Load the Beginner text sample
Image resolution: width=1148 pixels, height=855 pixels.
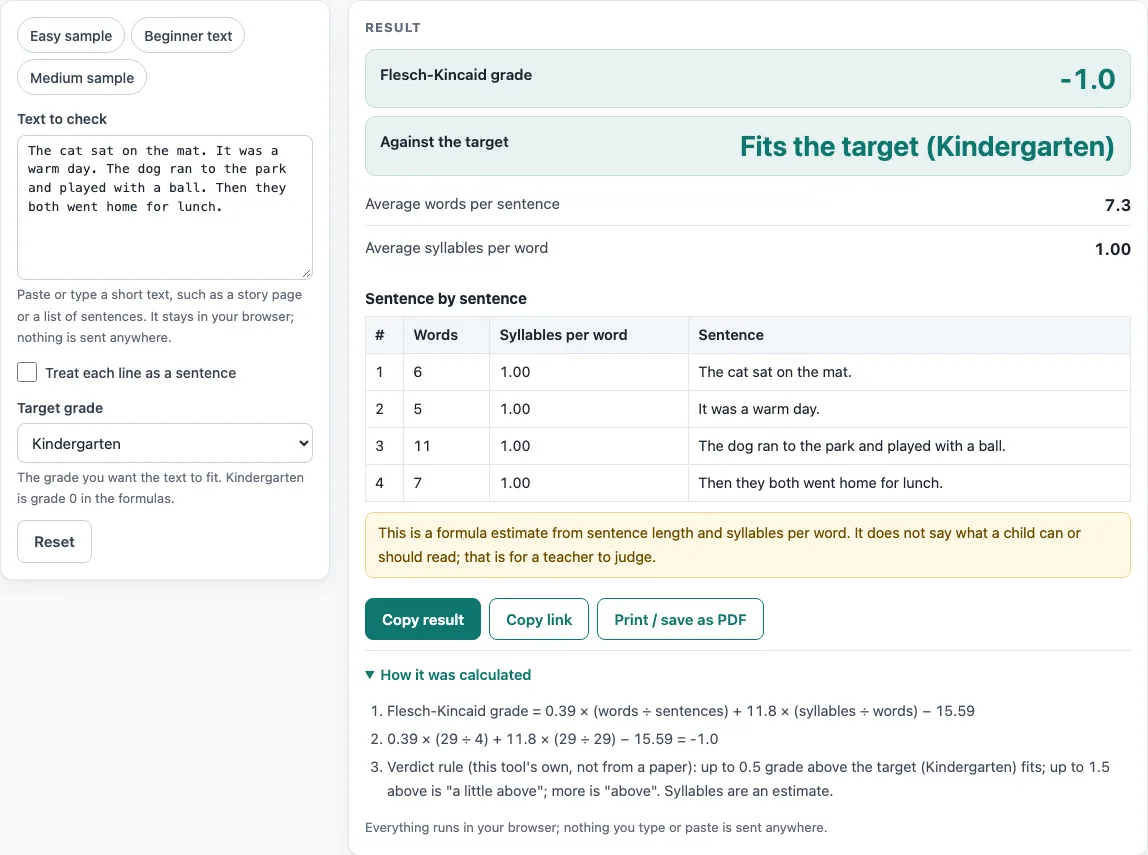[187, 36]
